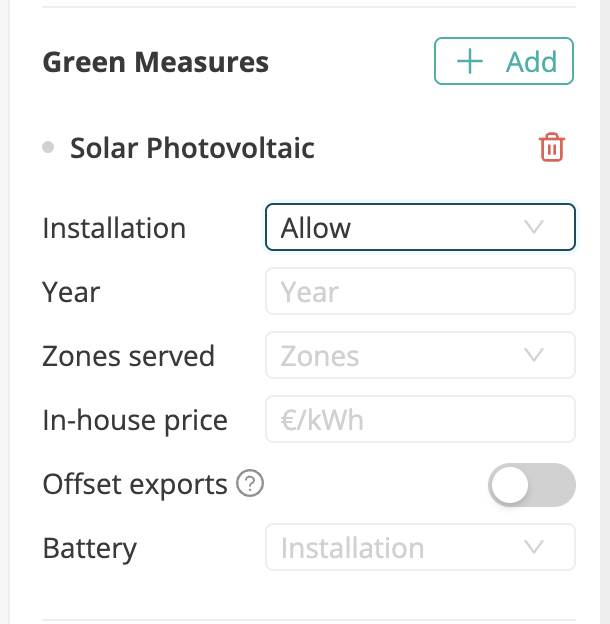The width and height of the screenshot is (610, 624).
Task: Click the Offset exports label text
Action: tap(135, 485)
